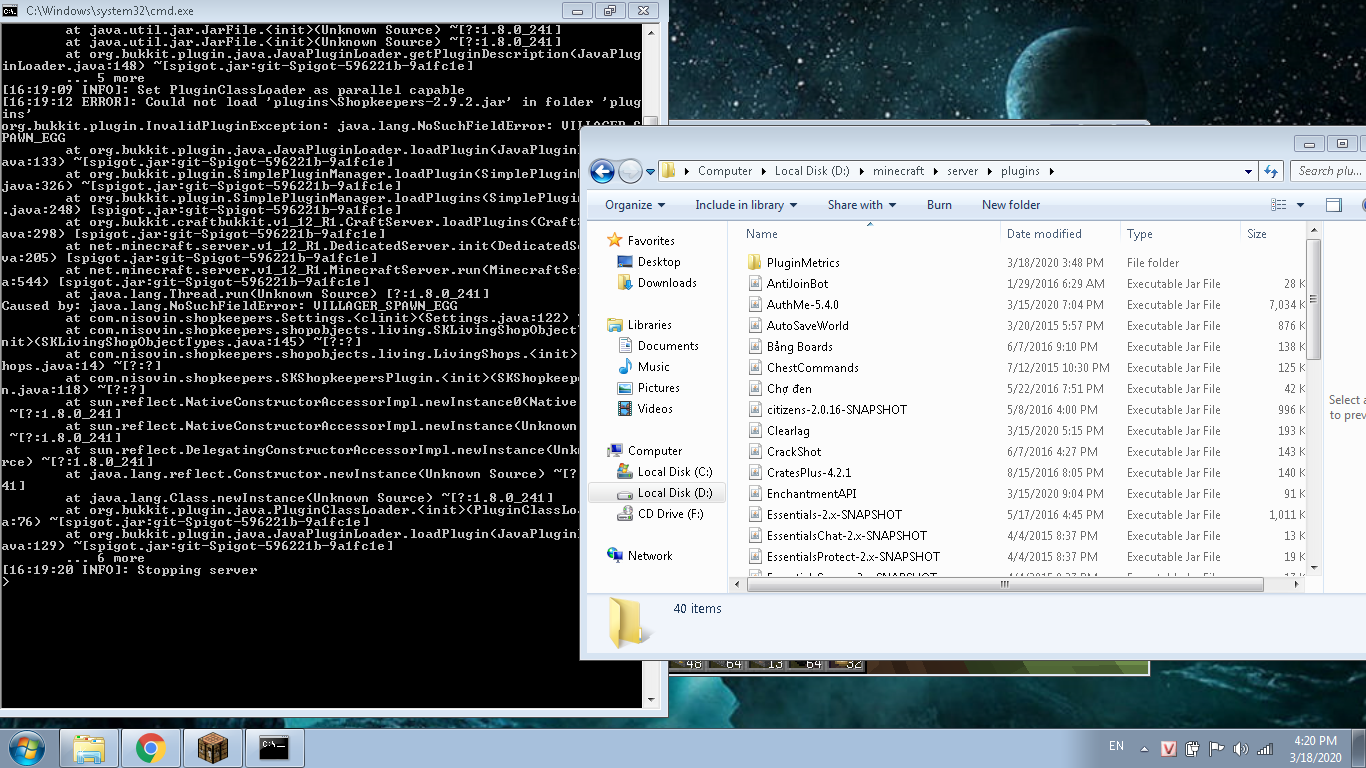Change the view using the view icon
Viewport: 1366px width, 768px height.
coord(1279,205)
